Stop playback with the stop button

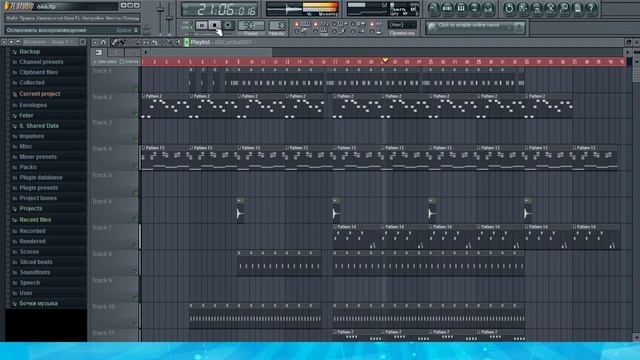[215, 25]
